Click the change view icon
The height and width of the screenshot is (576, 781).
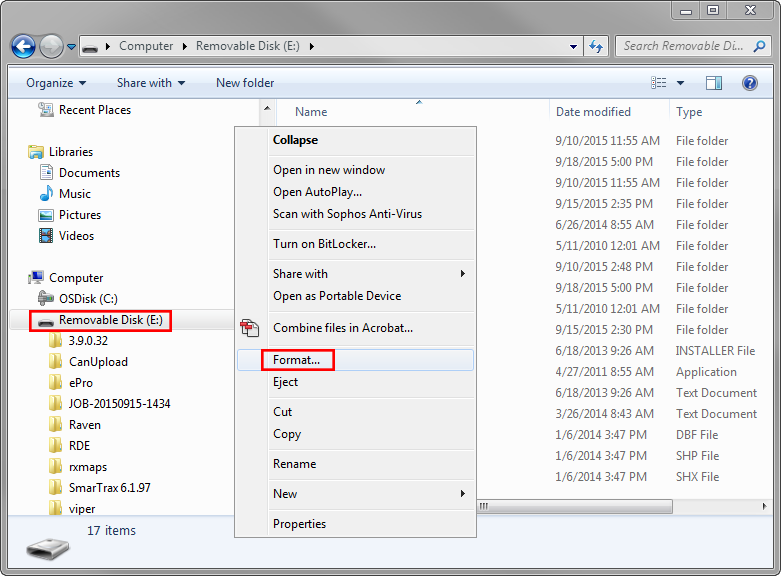(x=658, y=83)
